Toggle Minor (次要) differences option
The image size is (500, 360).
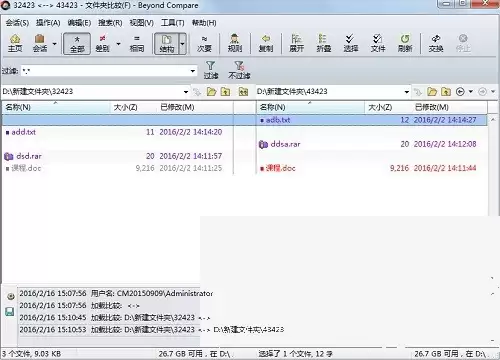tap(204, 43)
